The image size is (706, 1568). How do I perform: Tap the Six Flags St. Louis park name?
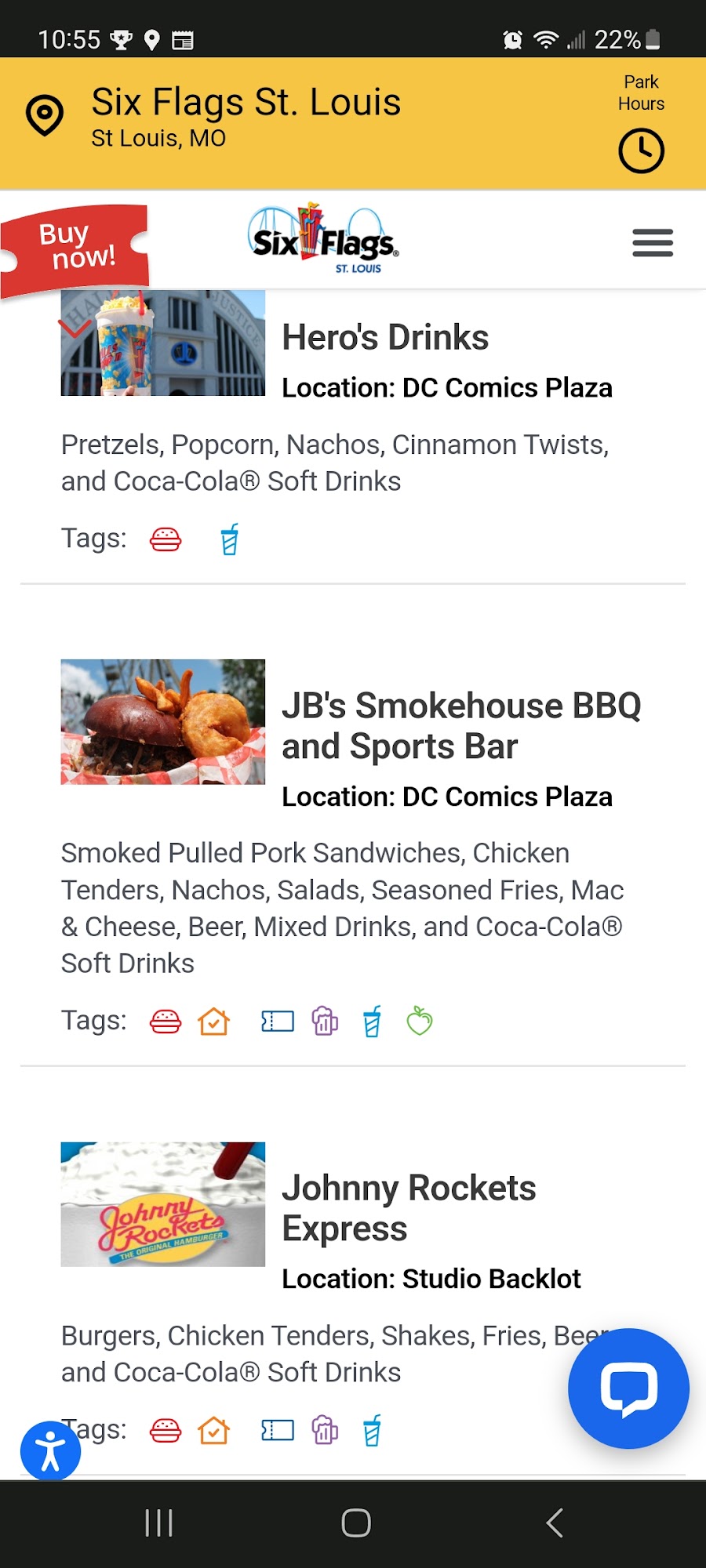tap(246, 103)
